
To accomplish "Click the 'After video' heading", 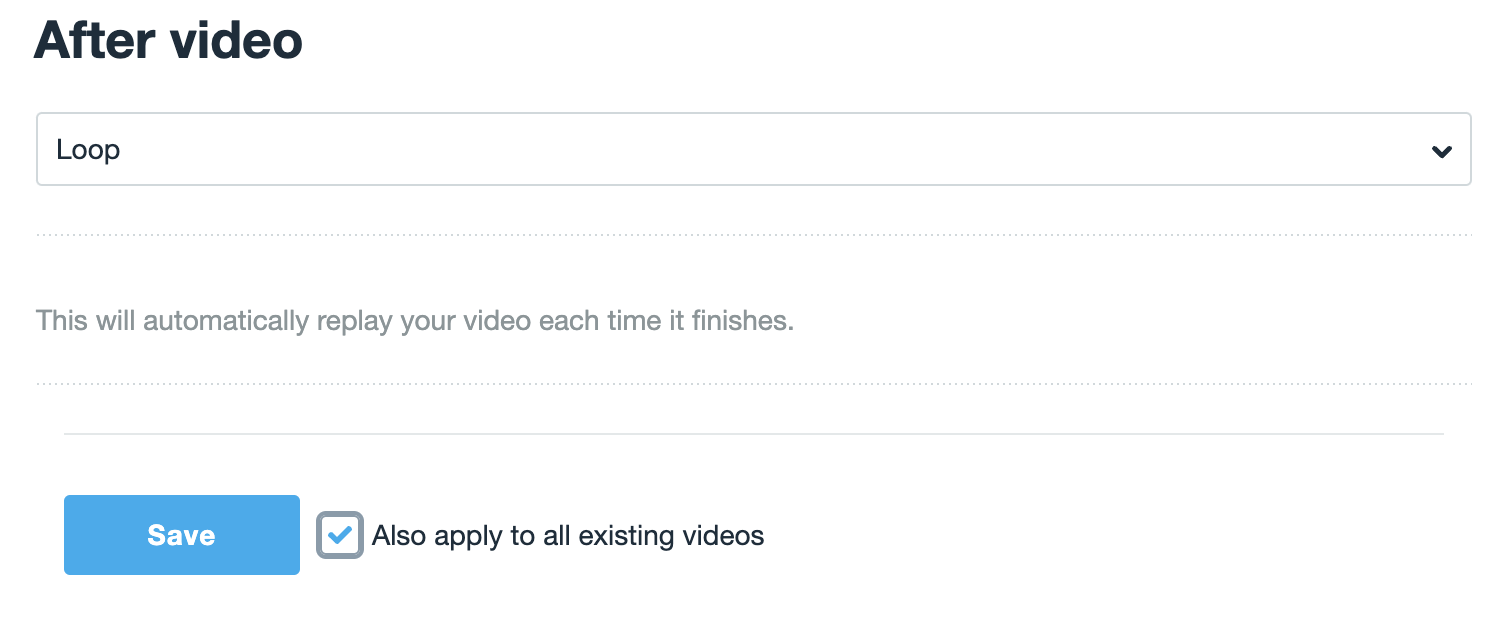I will (x=168, y=41).
